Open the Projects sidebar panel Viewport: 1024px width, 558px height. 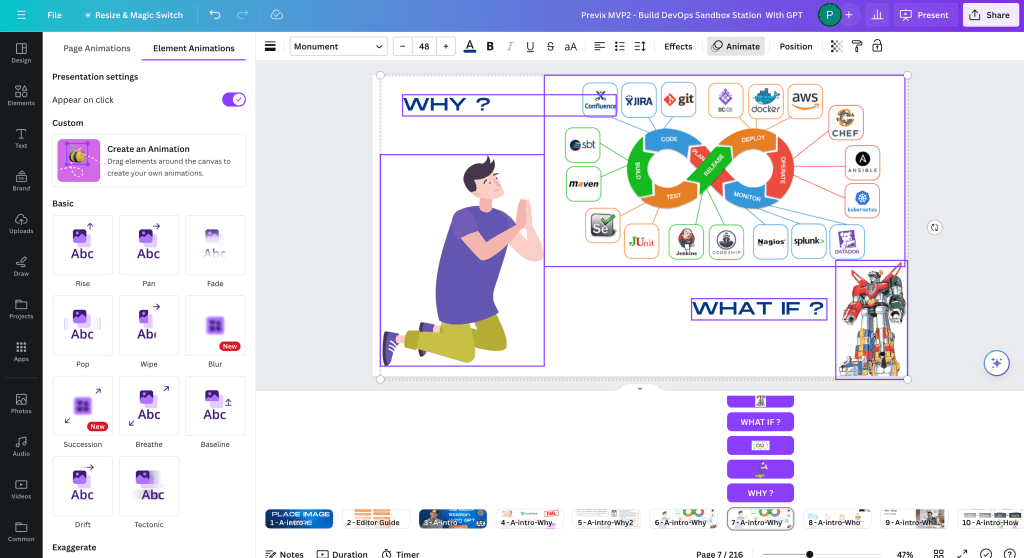point(21,309)
